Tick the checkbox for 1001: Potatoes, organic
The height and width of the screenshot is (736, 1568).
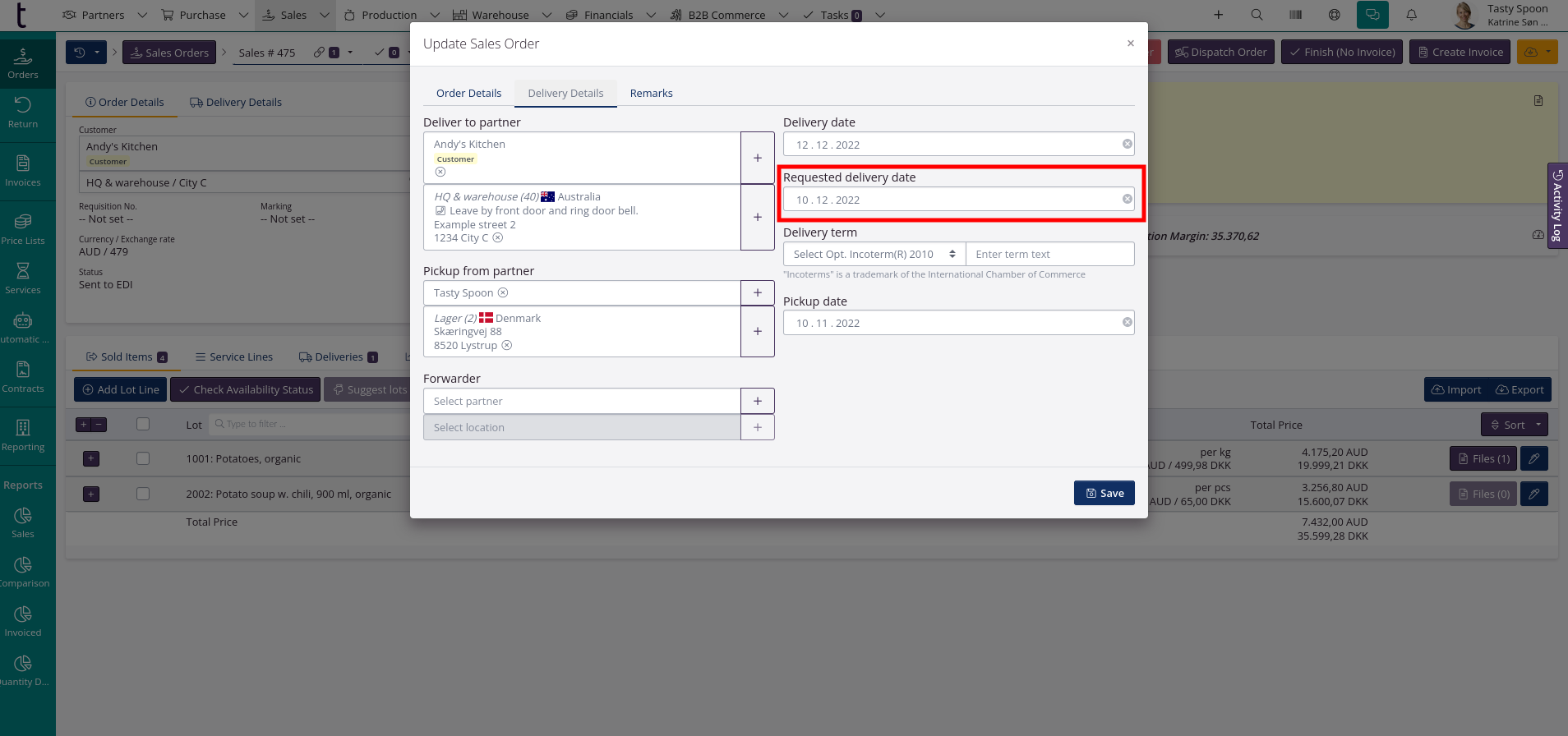point(143,458)
